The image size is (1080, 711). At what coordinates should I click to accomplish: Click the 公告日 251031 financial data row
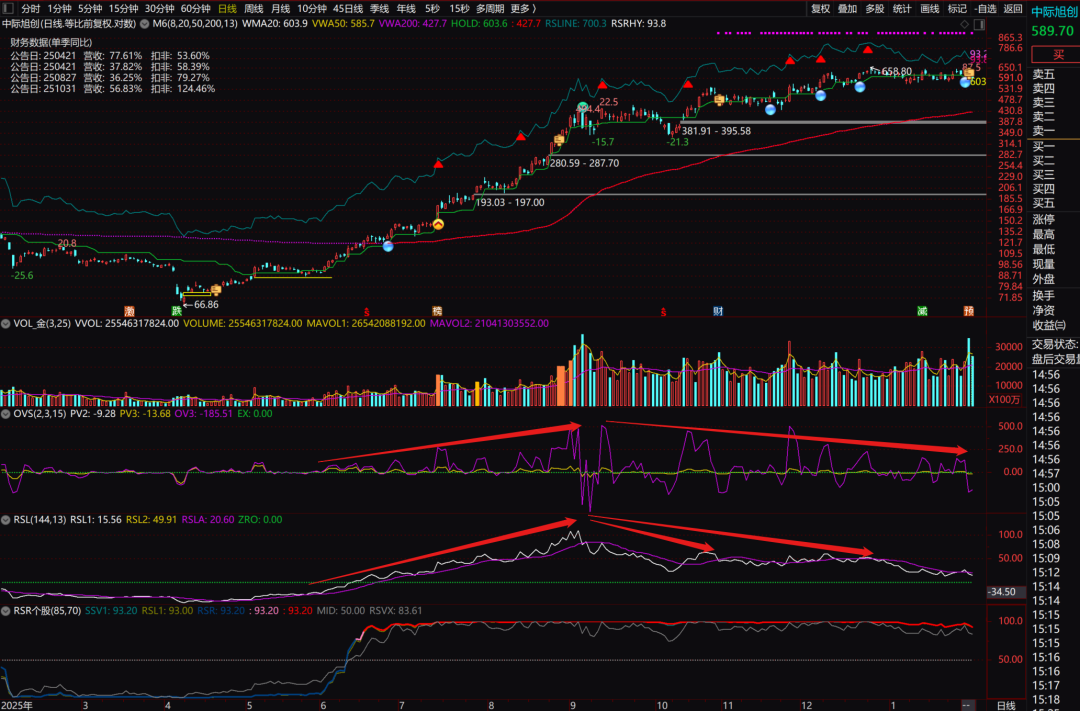coord(112,89)
